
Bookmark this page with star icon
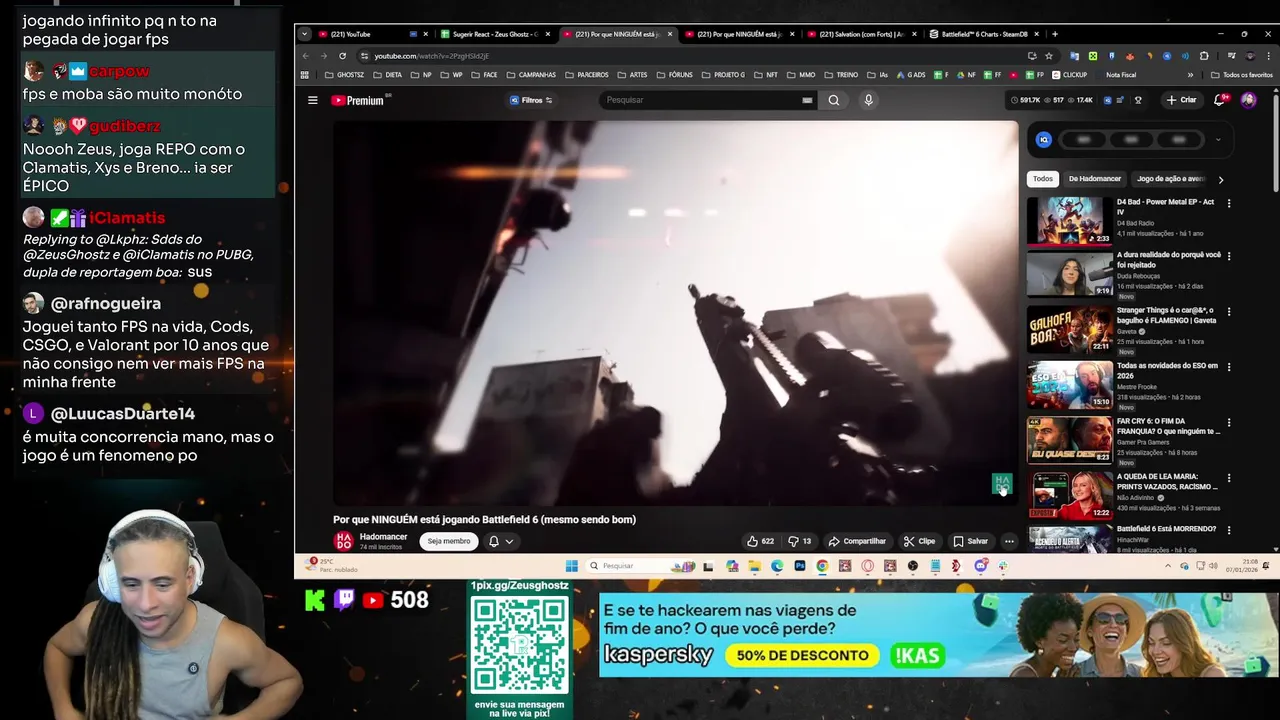coord(1048,56)
